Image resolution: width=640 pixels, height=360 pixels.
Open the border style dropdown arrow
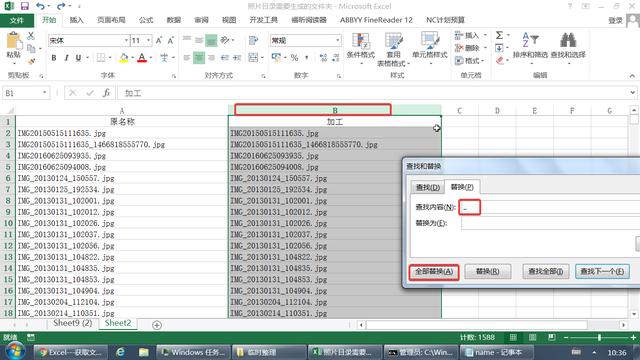(110, 58)
